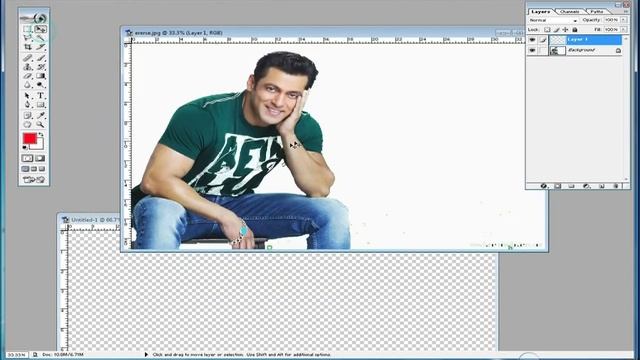The image size is (640, 360).
Task: Click the Opacity 100% field
Action: click(x=611, y=20)
